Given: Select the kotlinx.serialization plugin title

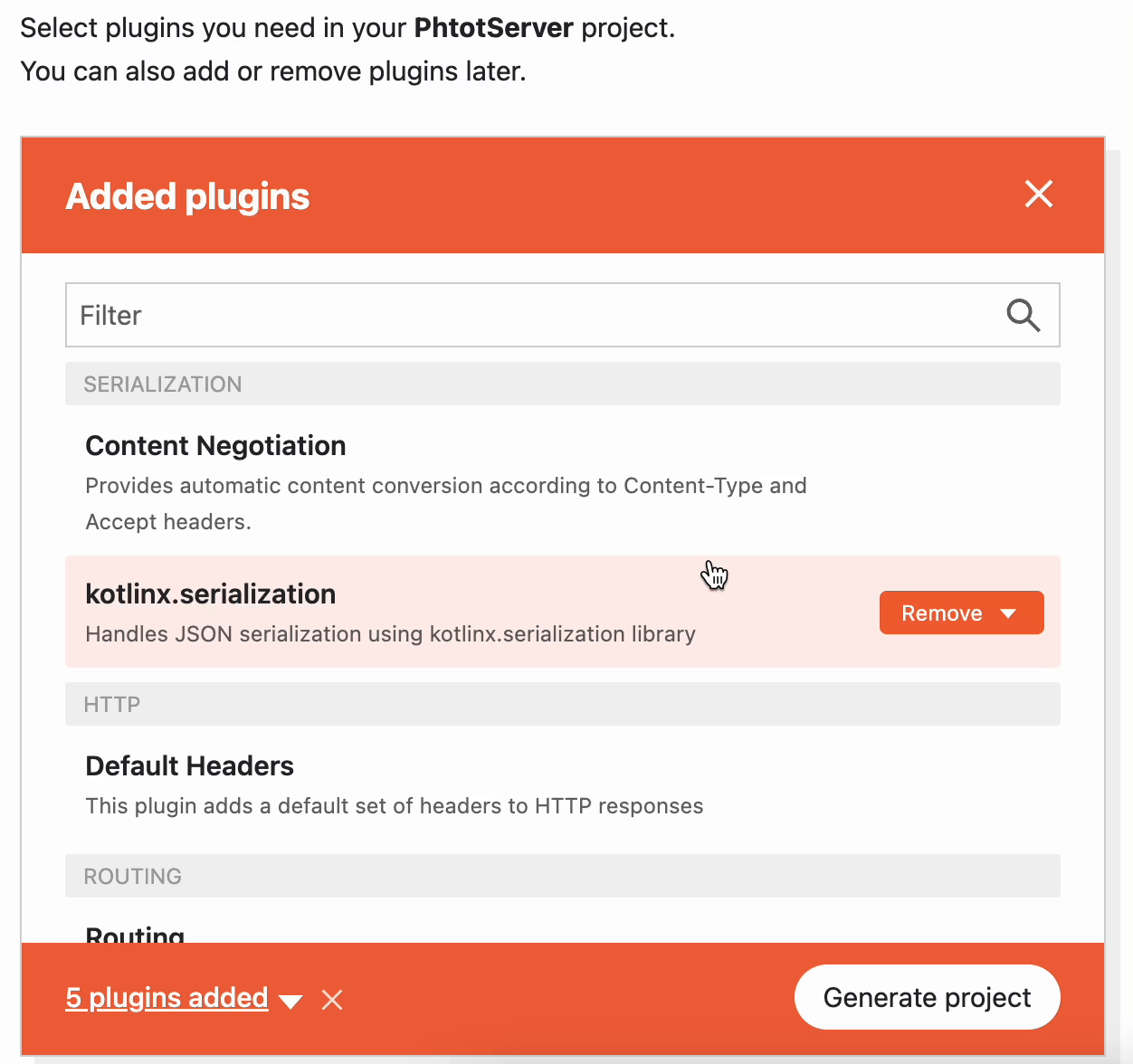Looking at the screenshot, I should (x=210, y=594).
